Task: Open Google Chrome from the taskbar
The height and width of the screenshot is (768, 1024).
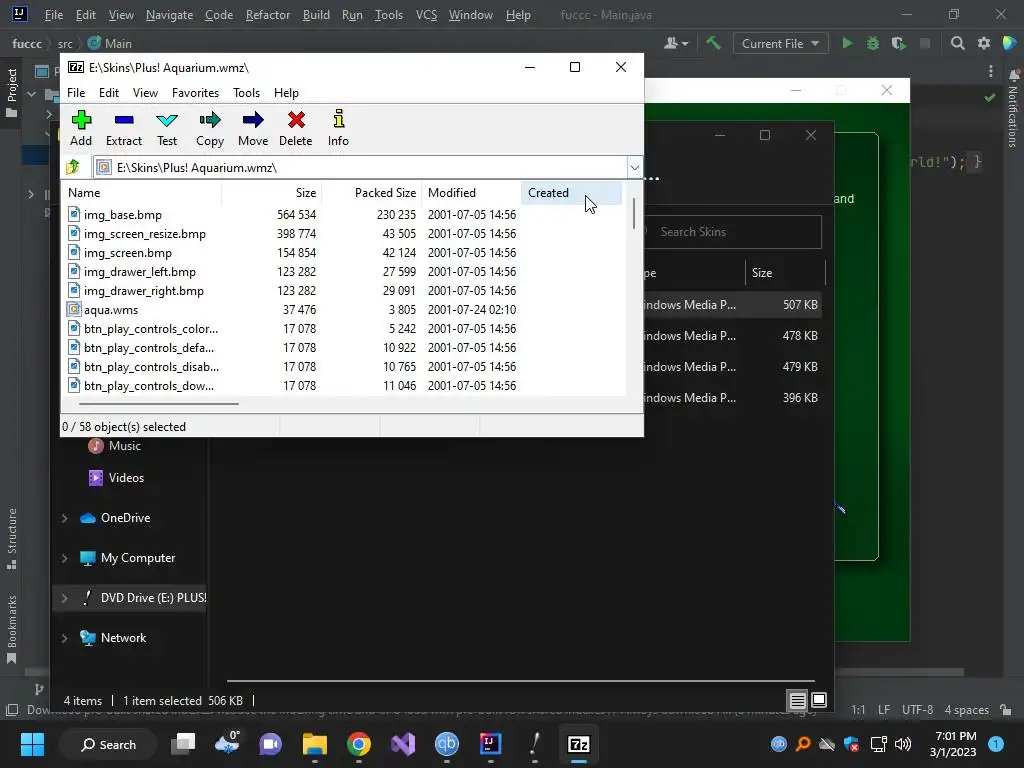Action: (x=359, y=744)
